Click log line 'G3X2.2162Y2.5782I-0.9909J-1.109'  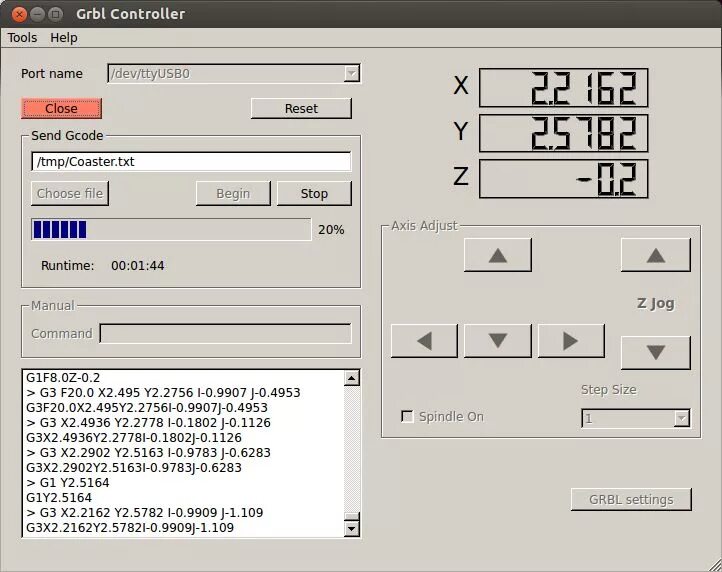coord(130,527)
